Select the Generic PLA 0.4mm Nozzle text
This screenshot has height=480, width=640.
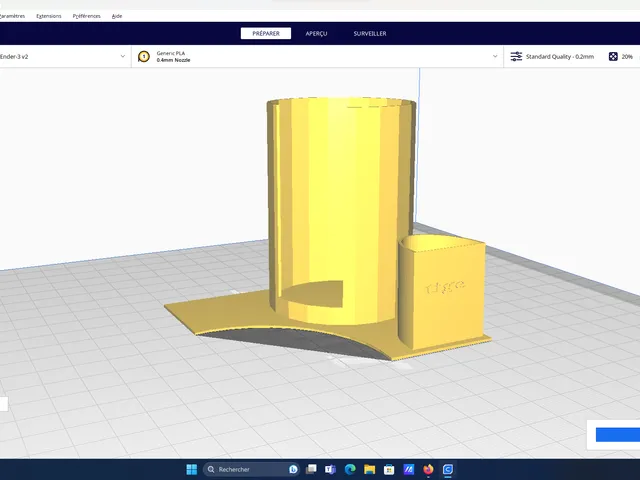173,56
